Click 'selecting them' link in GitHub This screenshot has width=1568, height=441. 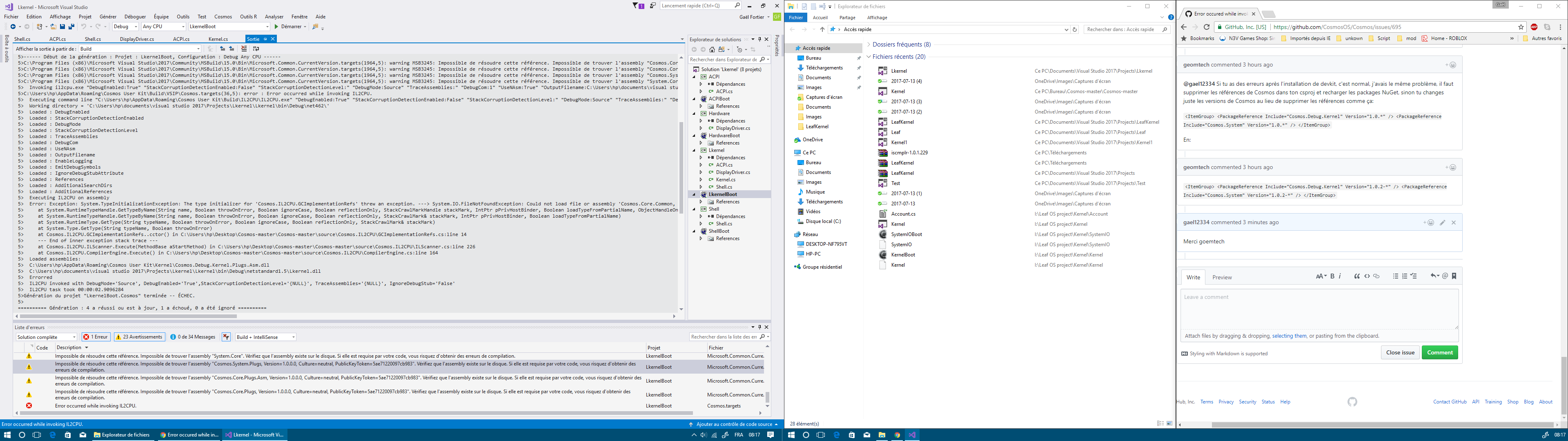(x=1289, y=336)
